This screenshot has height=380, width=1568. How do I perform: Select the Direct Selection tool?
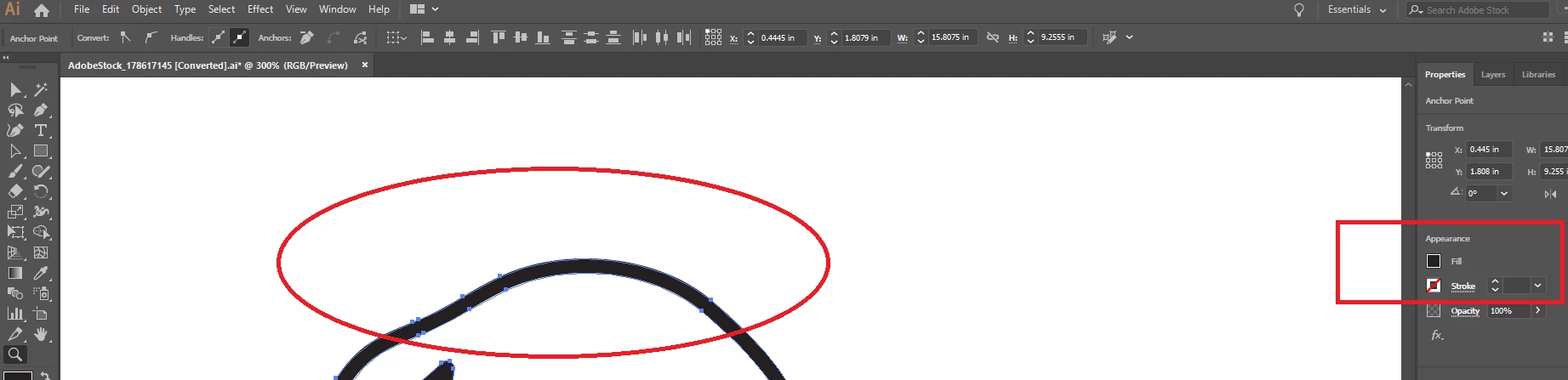tap(15, 150)
